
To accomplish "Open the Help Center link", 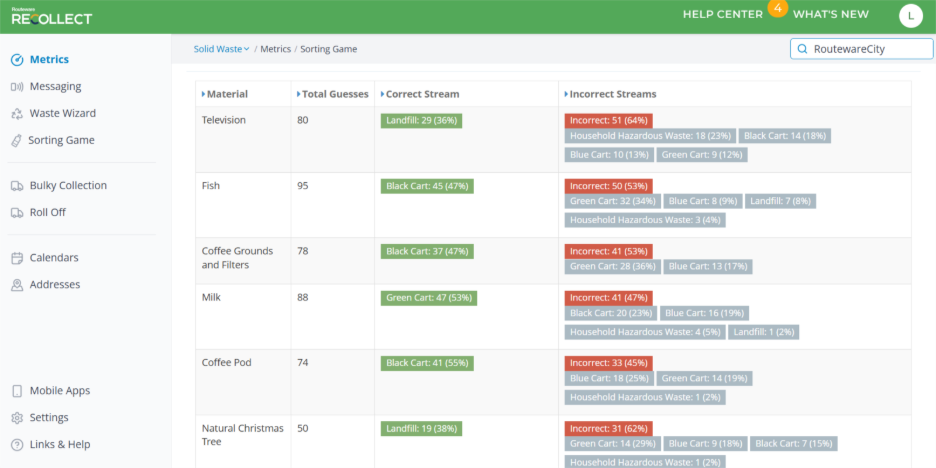I will coord(723,14).
